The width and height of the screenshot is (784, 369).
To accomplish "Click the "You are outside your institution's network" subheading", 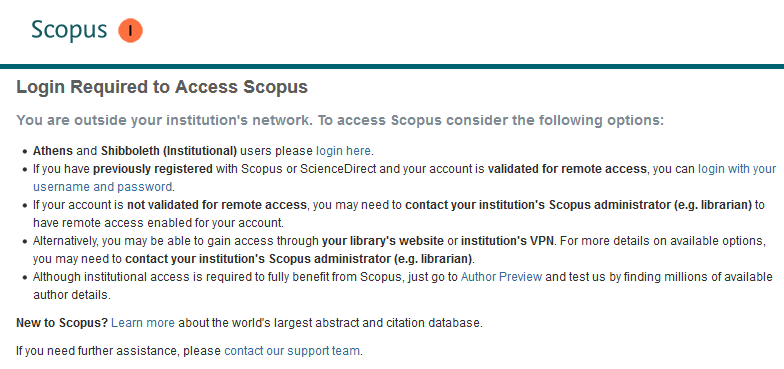I will pyautogui.click(x=340, y=120).
